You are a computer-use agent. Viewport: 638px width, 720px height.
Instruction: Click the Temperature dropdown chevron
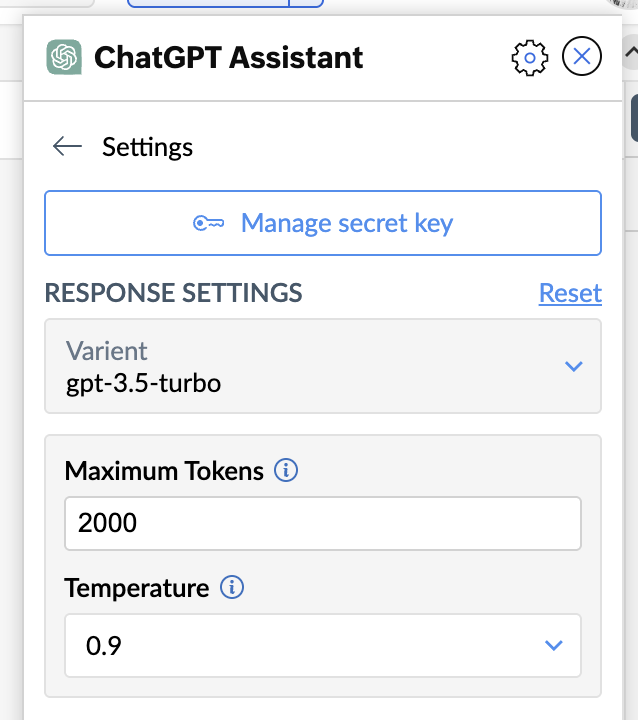[553, 646]
